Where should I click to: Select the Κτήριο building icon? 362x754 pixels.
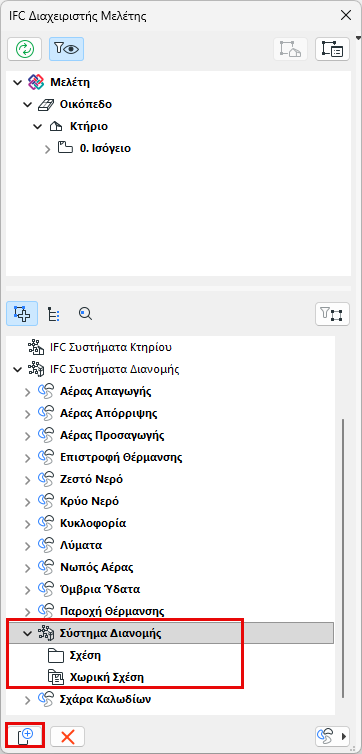(56, 126)
